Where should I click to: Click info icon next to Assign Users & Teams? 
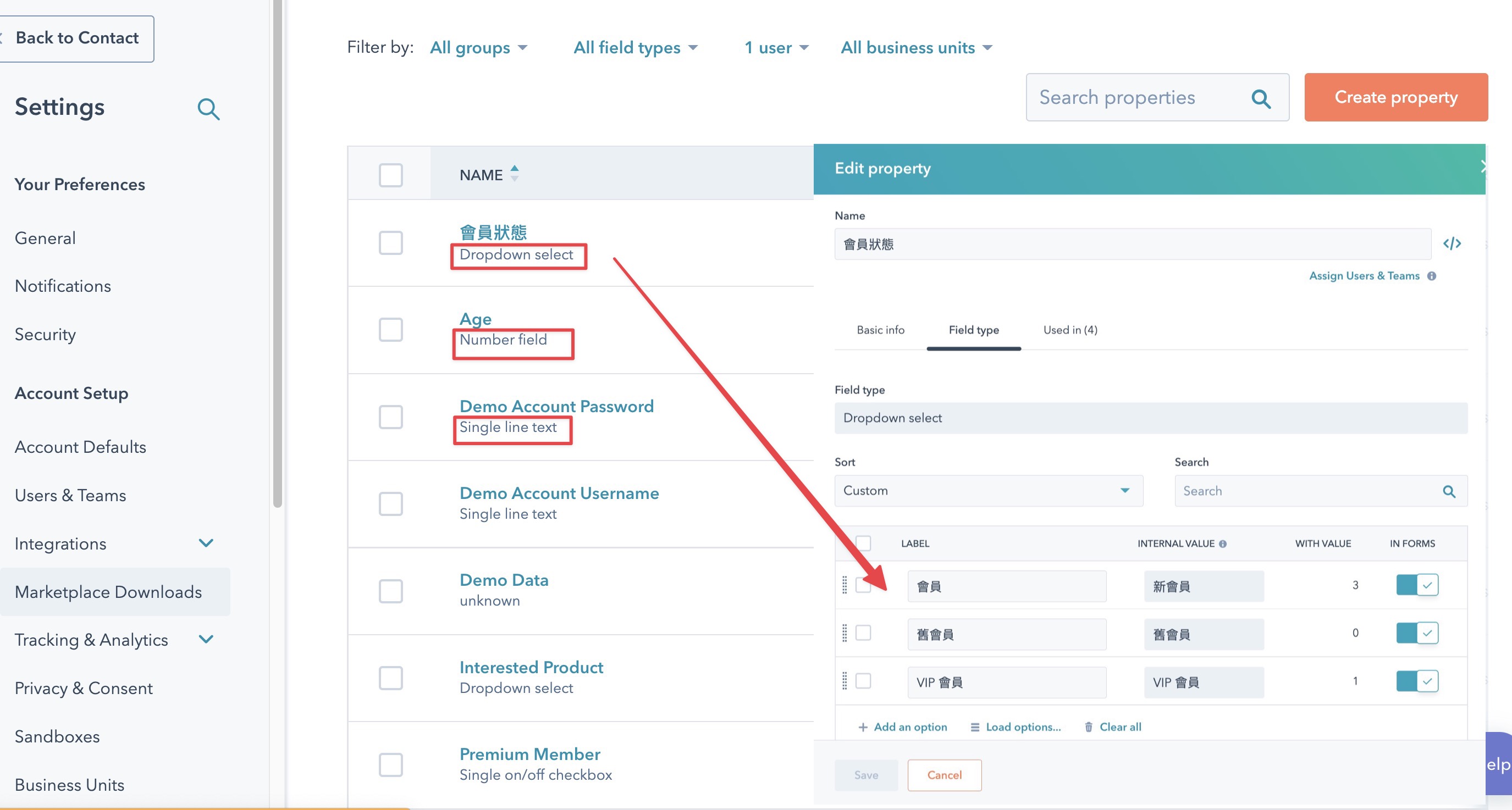tap(1432, 276)
